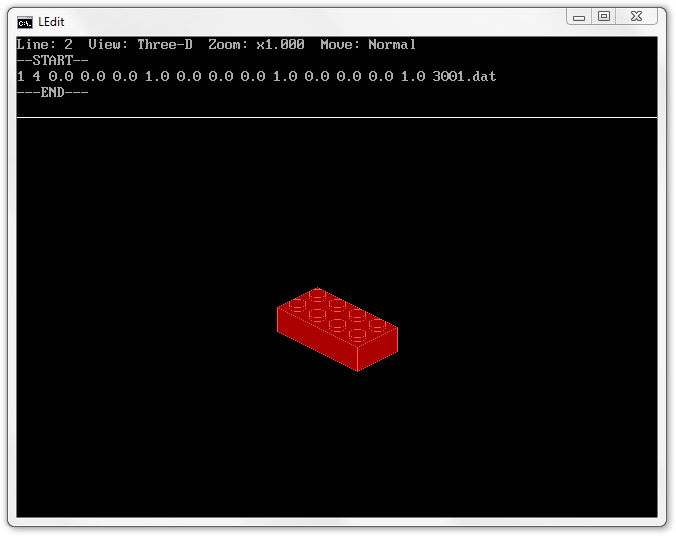
Task: Click the horizontal divider below the listing
Action: click(337, 117)
